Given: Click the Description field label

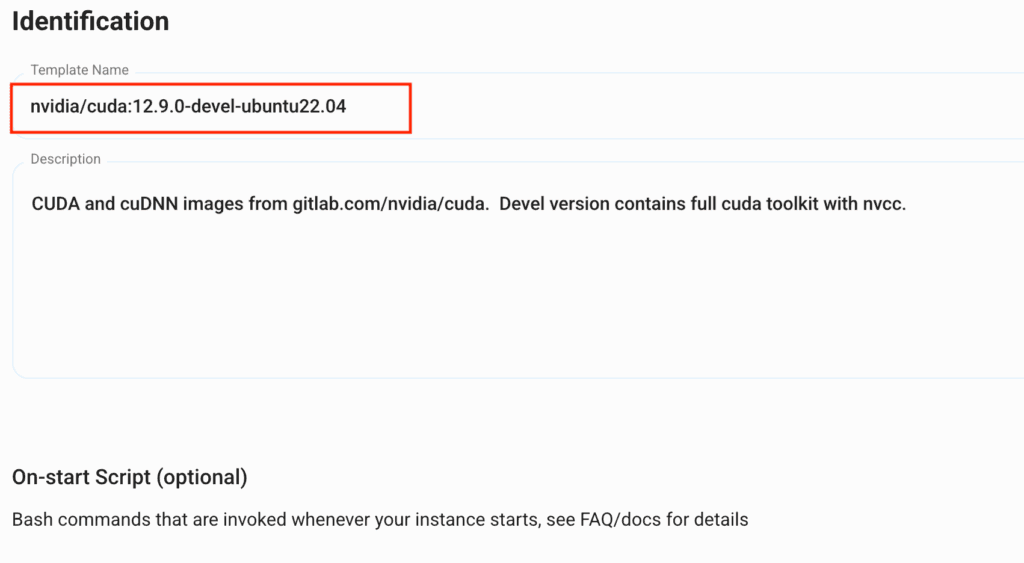Looking at the screenshot, I should tap(65, 159).
